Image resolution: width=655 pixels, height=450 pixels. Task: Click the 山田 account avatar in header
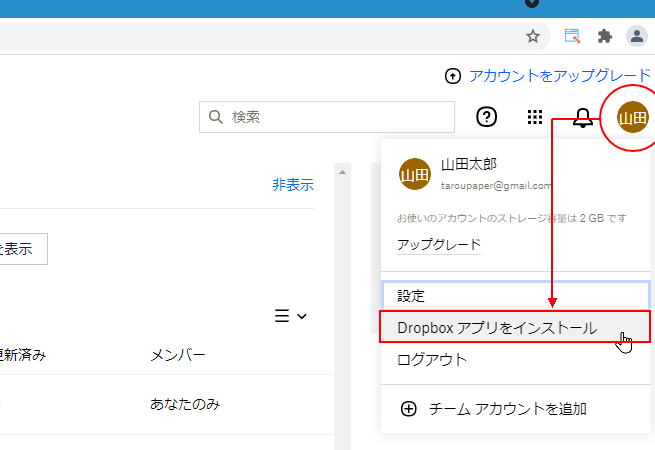tap(633, 117)
